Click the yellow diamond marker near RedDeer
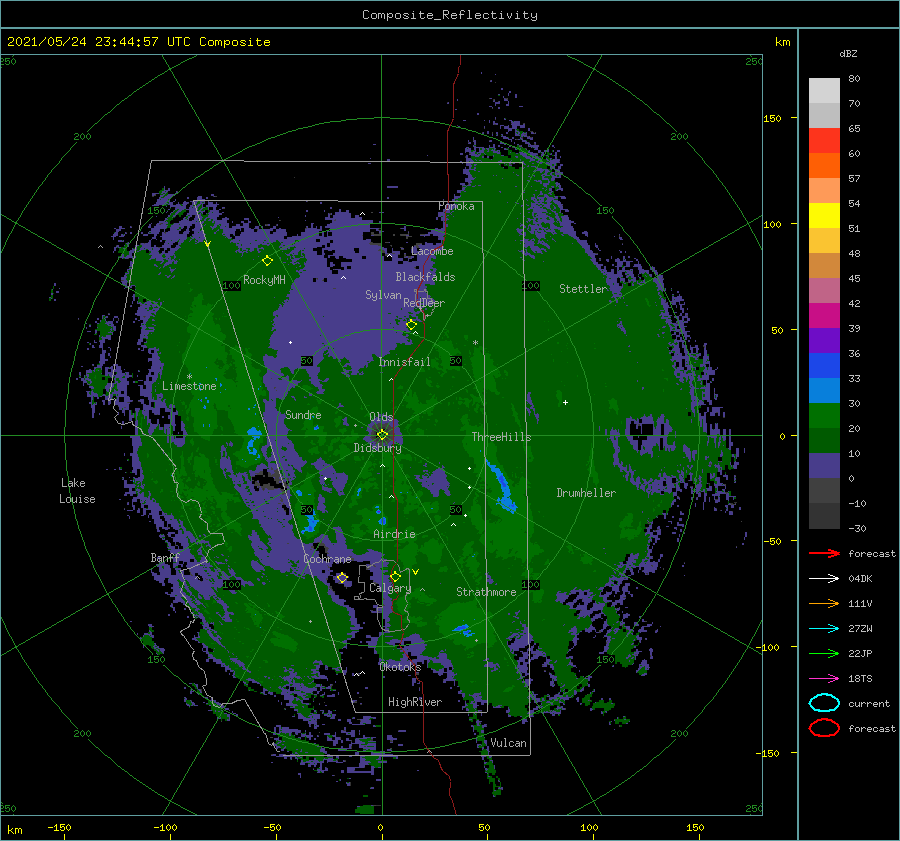 pyautogui.click(x=412, y=325)
